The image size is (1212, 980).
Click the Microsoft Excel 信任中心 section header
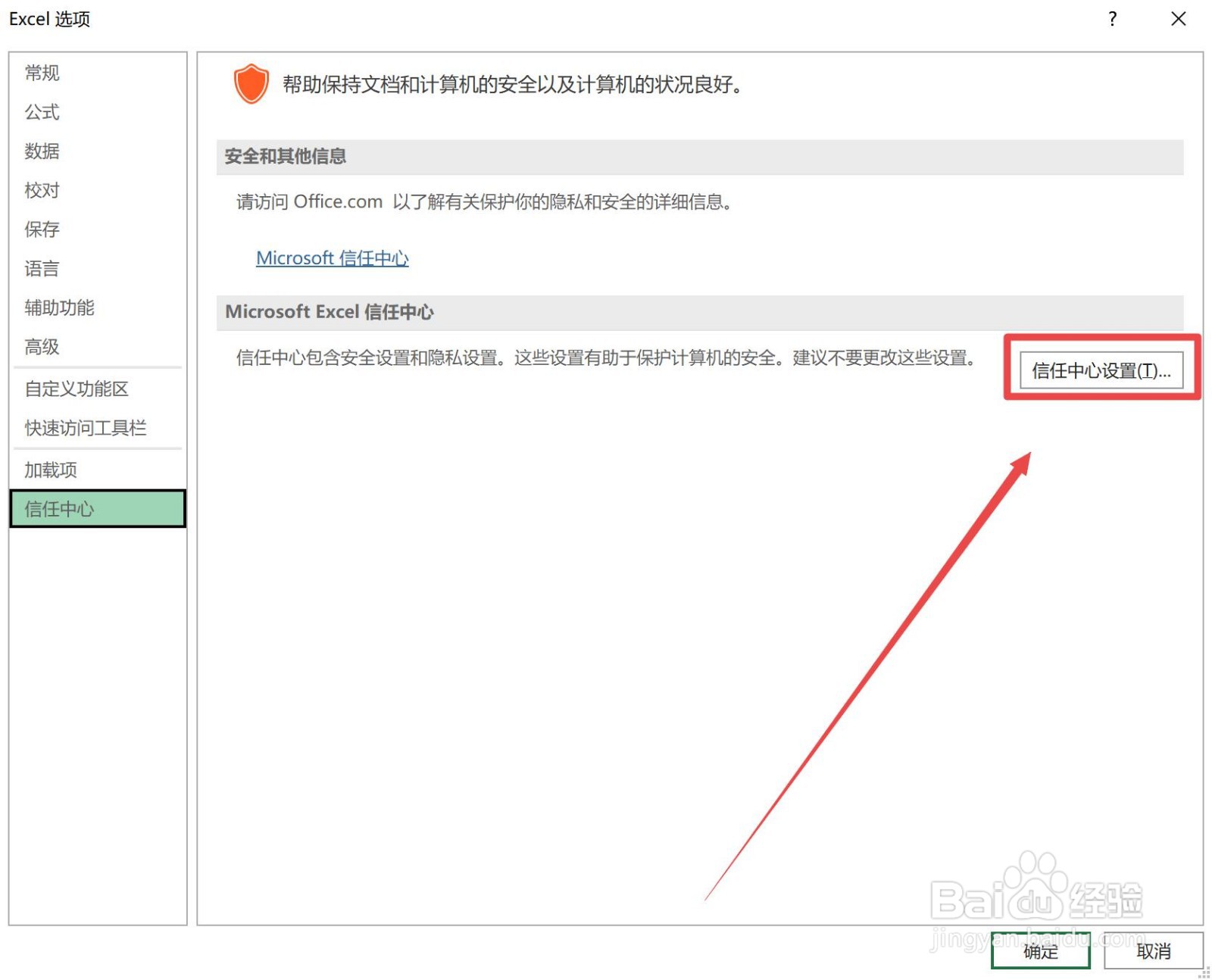(699, 312)
